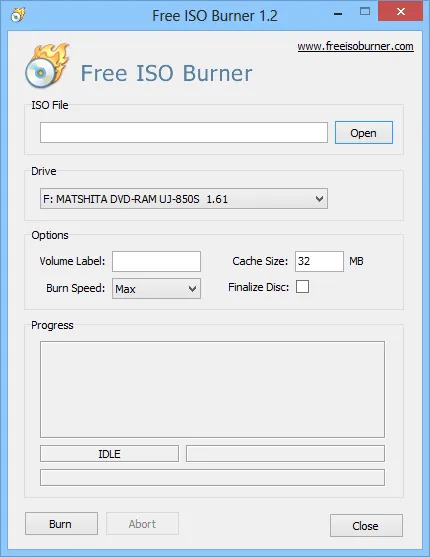Image resolution: width=430 pixels, height=557 pixels.
Task: Click the IDLE status box
Action: (109, 454)
